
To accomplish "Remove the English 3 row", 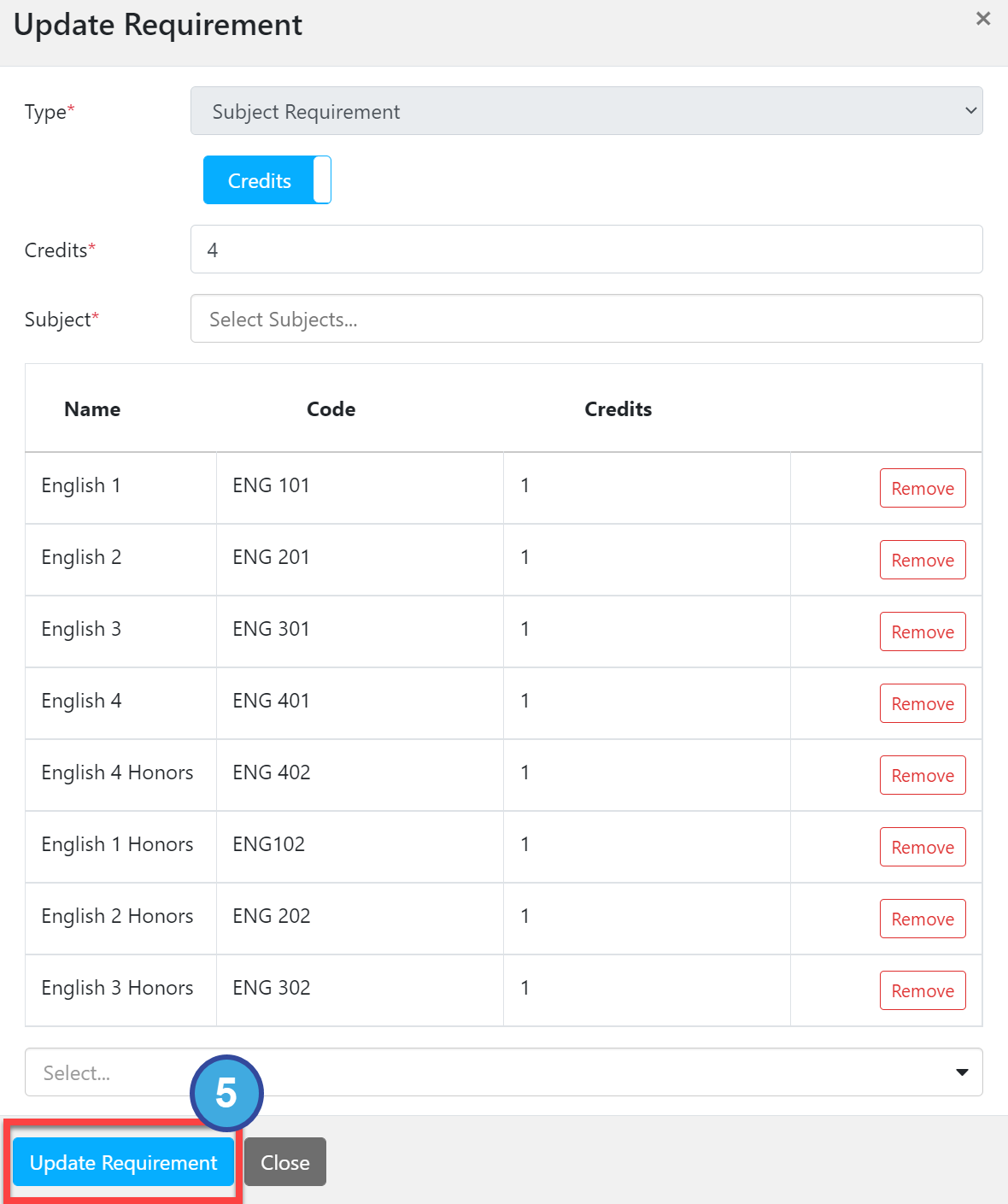I will 923,631.
